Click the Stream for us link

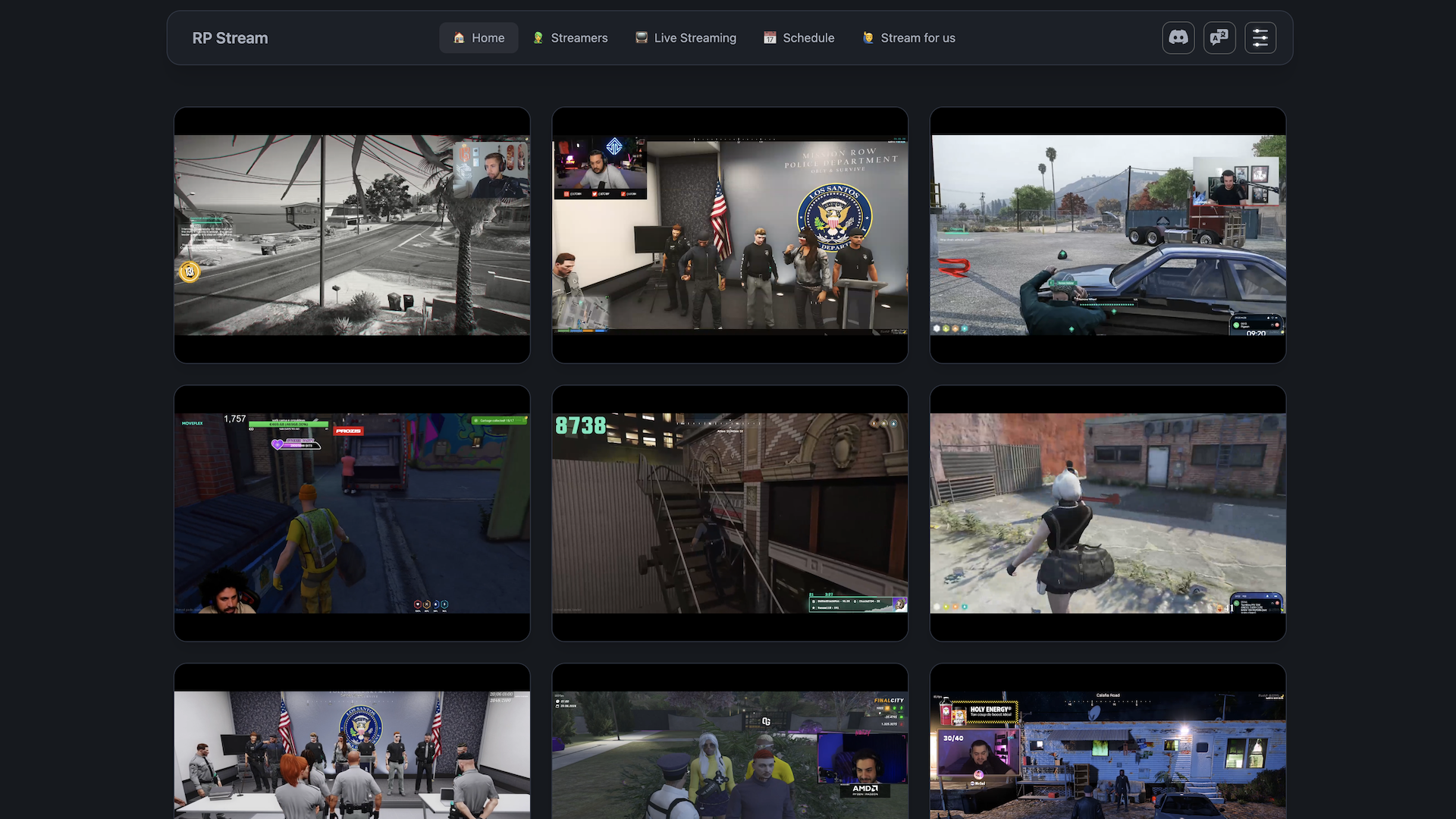click(x=918, y=38)
